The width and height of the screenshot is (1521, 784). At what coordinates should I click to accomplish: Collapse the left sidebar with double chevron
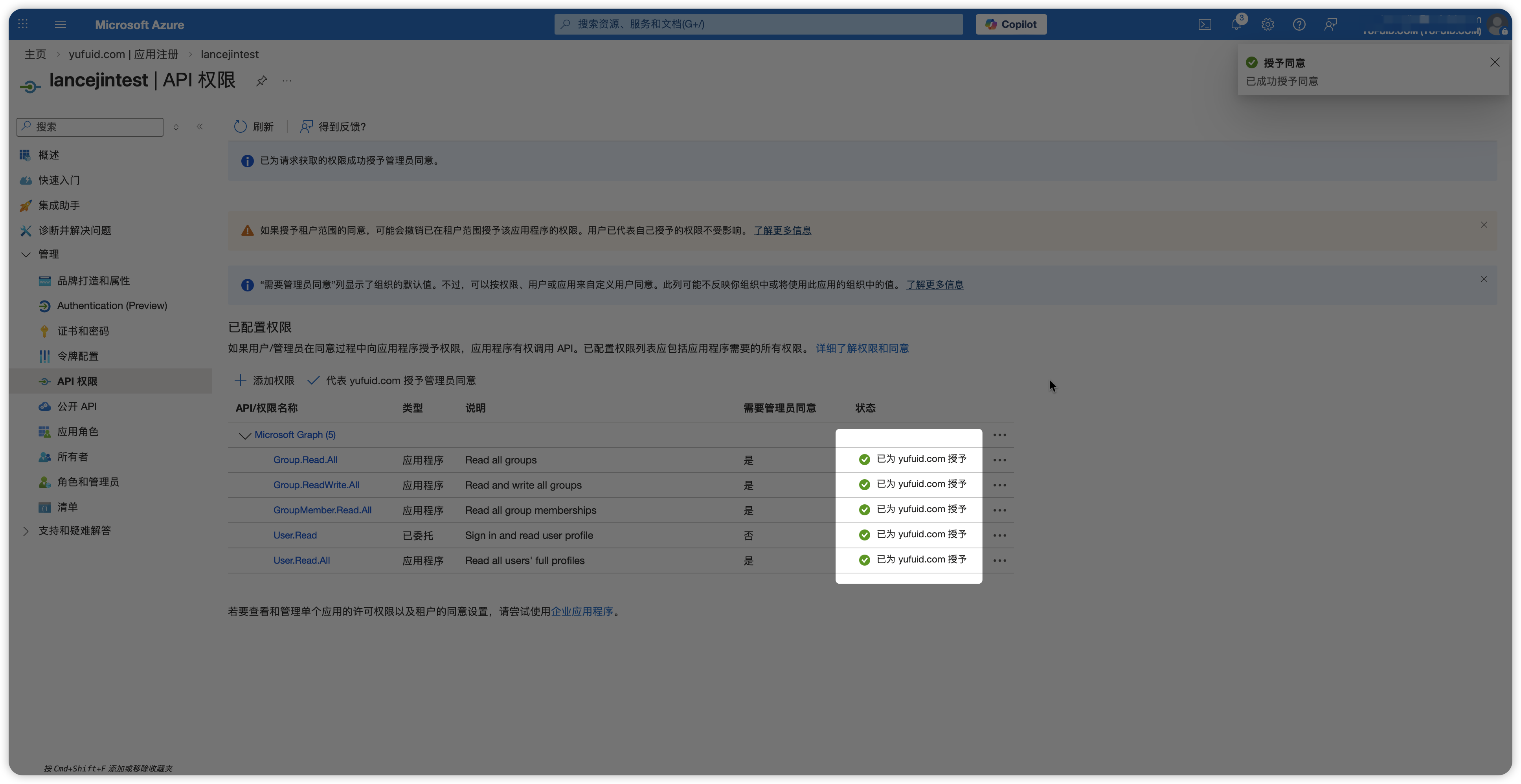[x=200, y=127]
